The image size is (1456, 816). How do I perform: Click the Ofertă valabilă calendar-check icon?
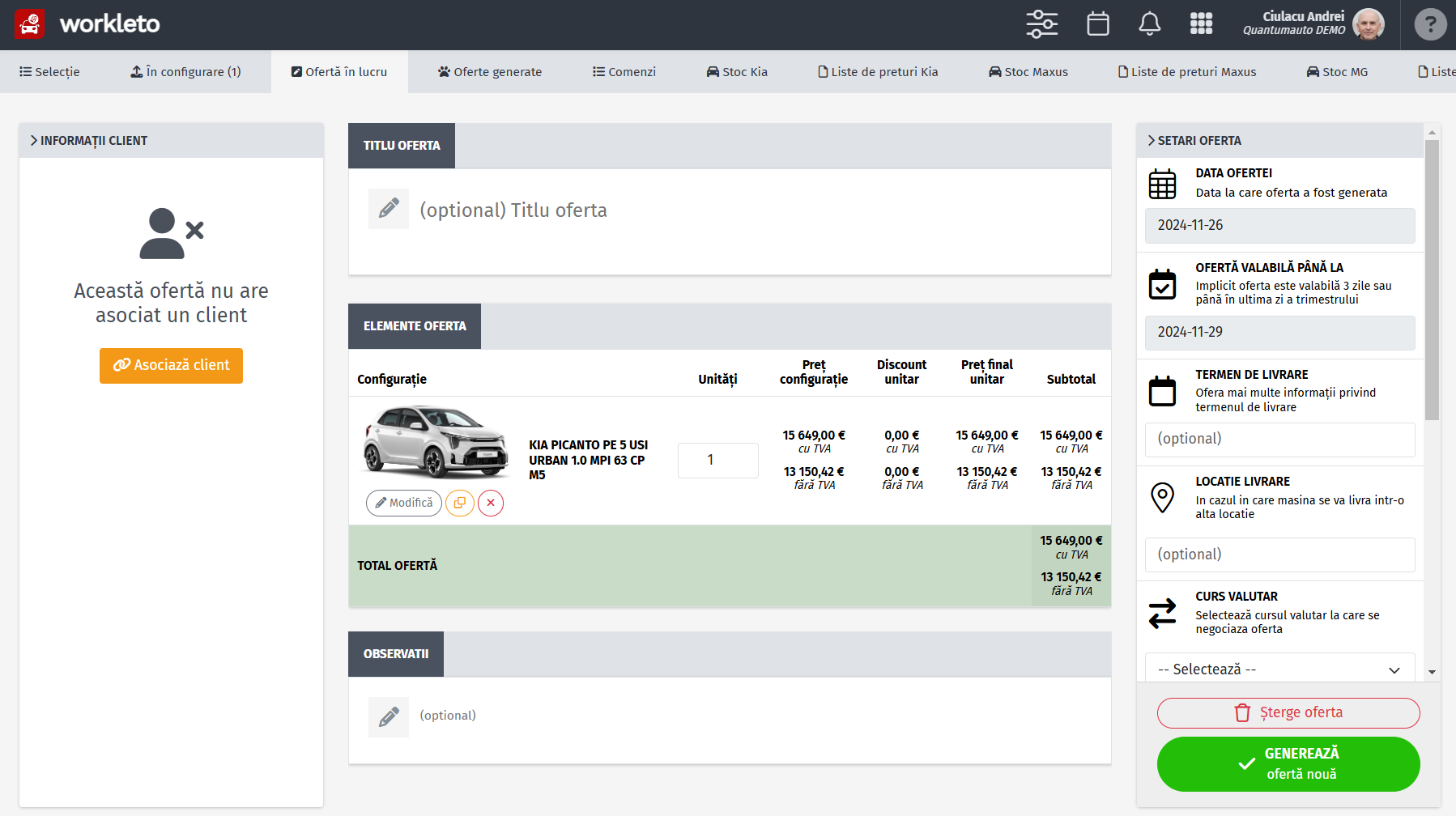[x=1163, y=284]
